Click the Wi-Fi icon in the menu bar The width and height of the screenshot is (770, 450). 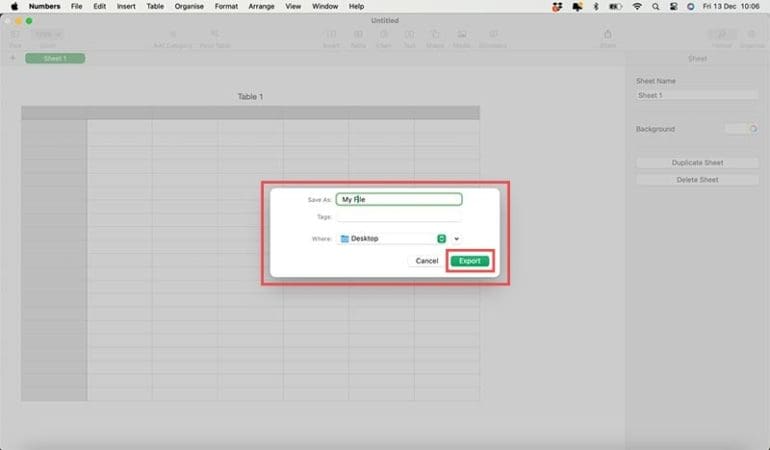[637, 6]
